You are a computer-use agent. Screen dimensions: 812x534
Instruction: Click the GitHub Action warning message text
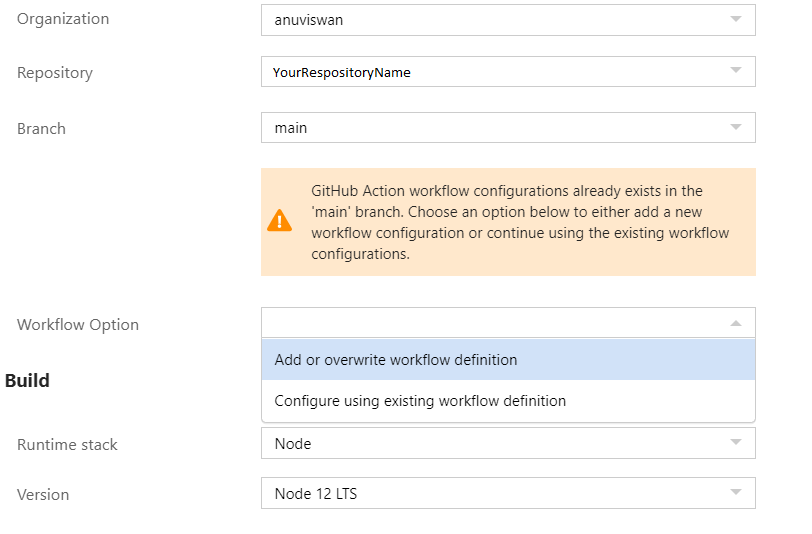pyautogui.click(x=520, y=222)
